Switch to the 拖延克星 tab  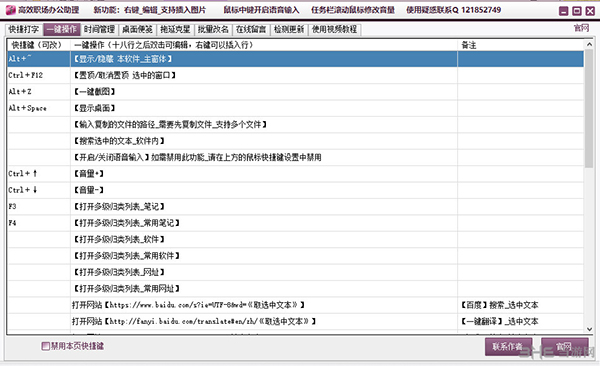pyautogui.click(x=175, y=29)
